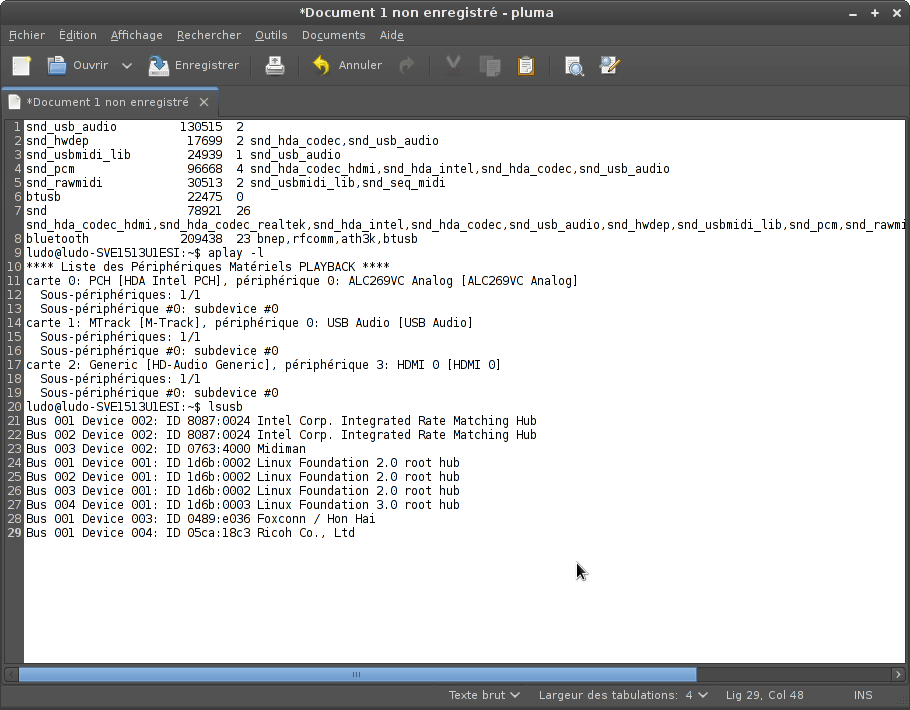Click the horizontal scrollbar right arrow
Viewport: 910px width, 710px height.
[898, 675]
